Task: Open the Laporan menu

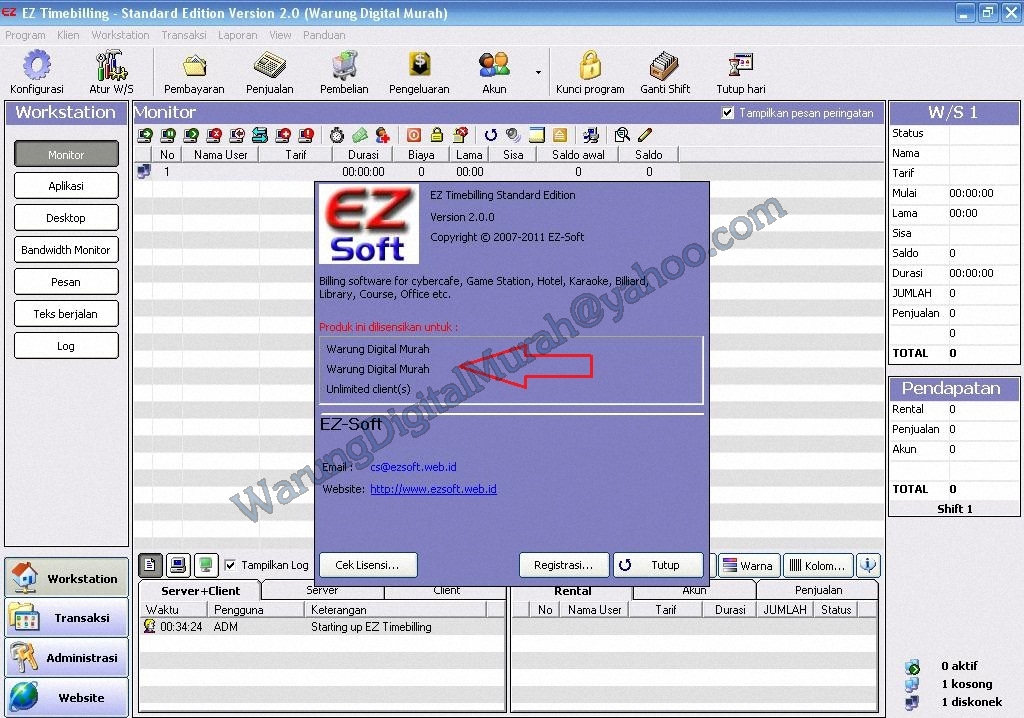Action: point(238,35)
